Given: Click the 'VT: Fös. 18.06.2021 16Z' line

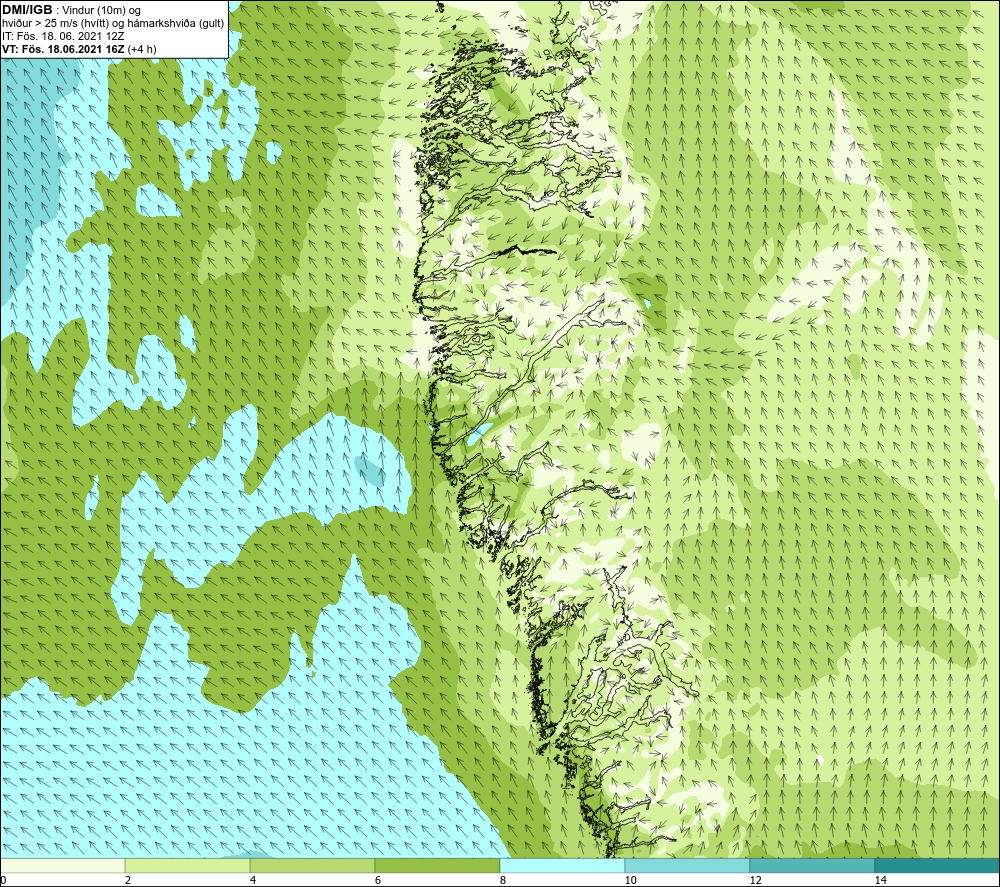Looking at the screenshot, I should (63, 49).
